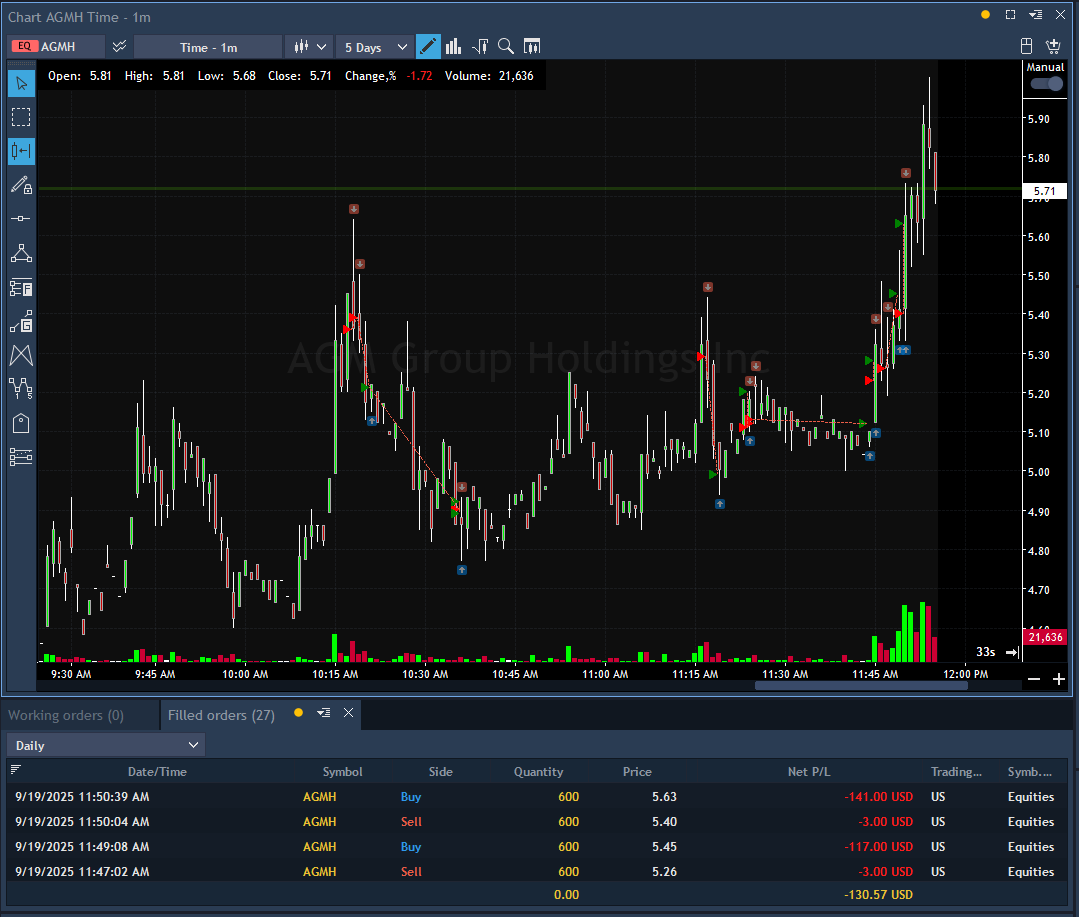This screenshot has width=1079, height=917.
Task: Open the chart table data window icon
Action: click(x=532, y=46)
